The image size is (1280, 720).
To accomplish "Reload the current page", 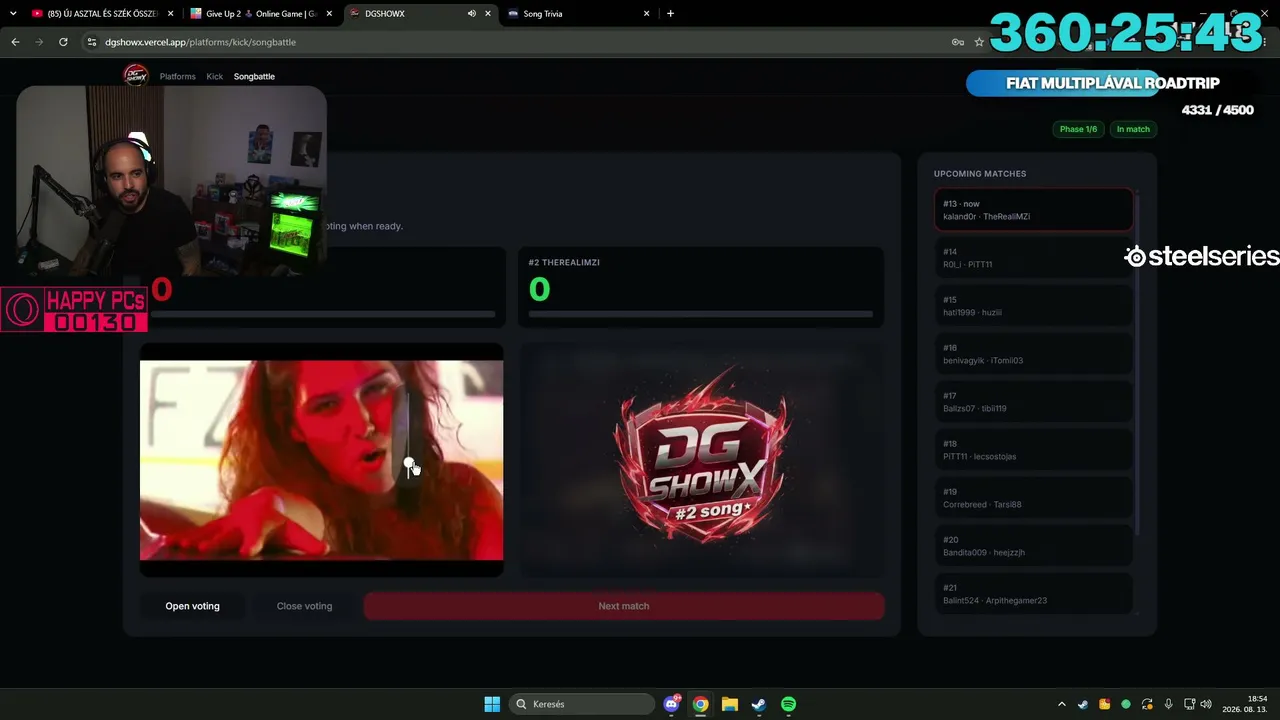I will tap(63, 42).
